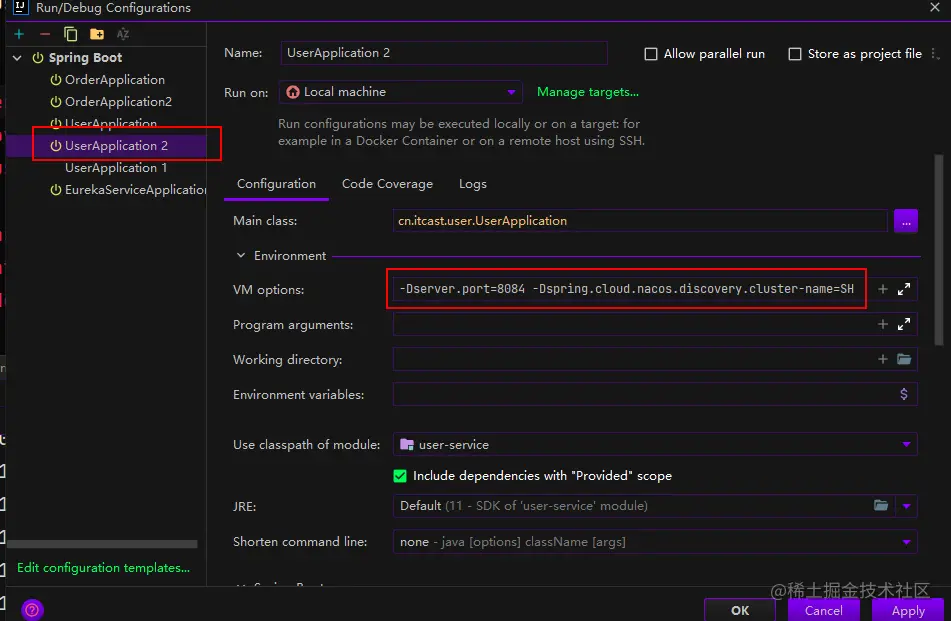Collapse the Environment section

(x=241, y=255)
